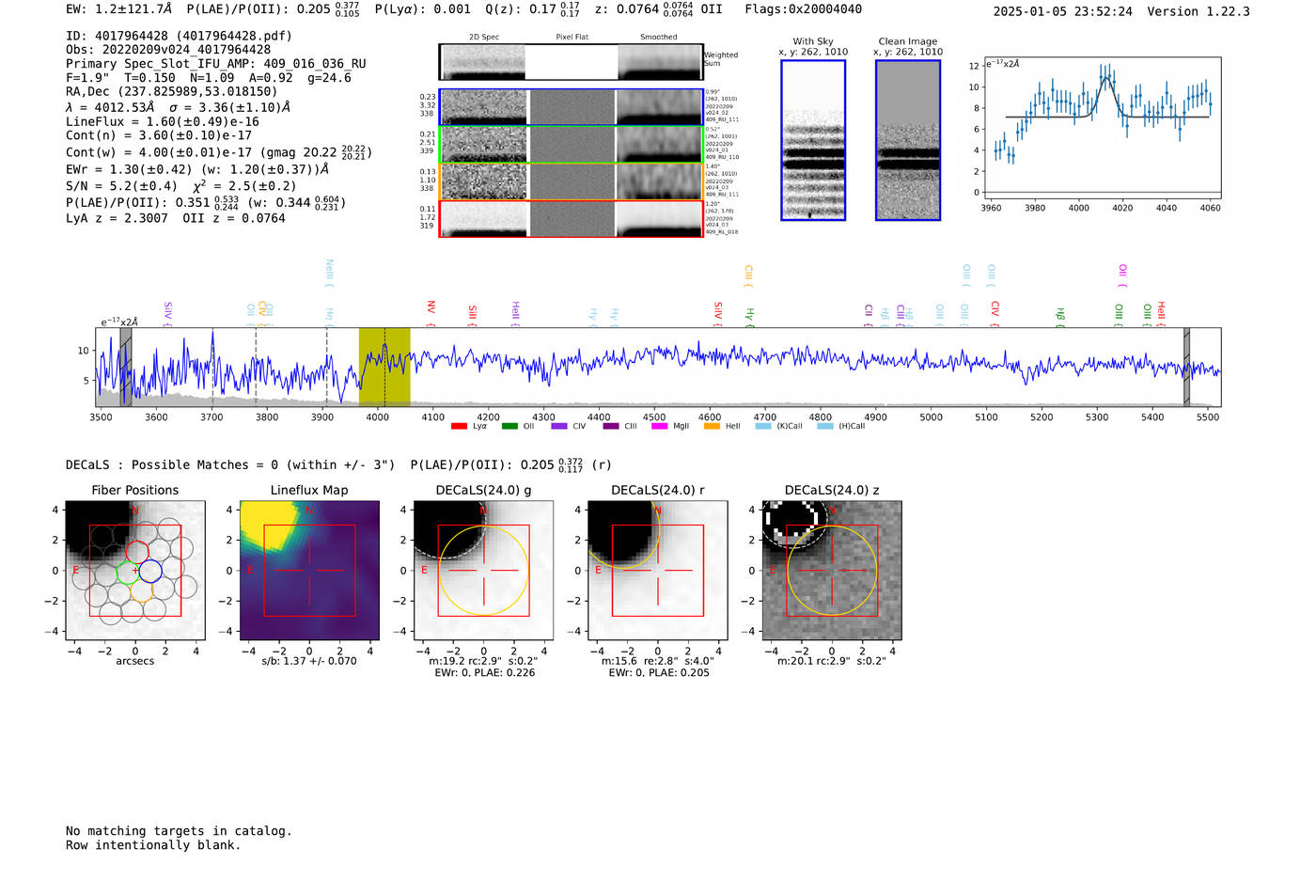The width and height of the screenshot is (1316, 896).
Task: Click the (H)CaII legend swatch
Action: point(825,427)
